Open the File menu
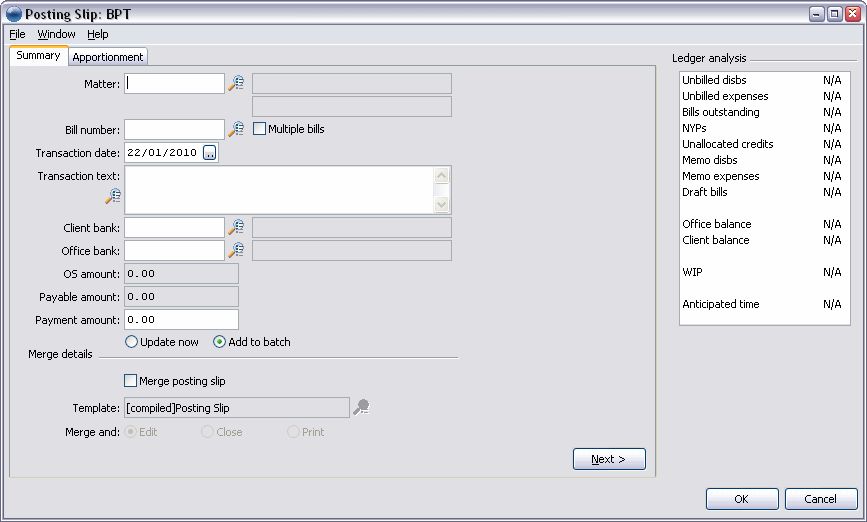This screenshot has height=522, width=867. coord(17,34)
